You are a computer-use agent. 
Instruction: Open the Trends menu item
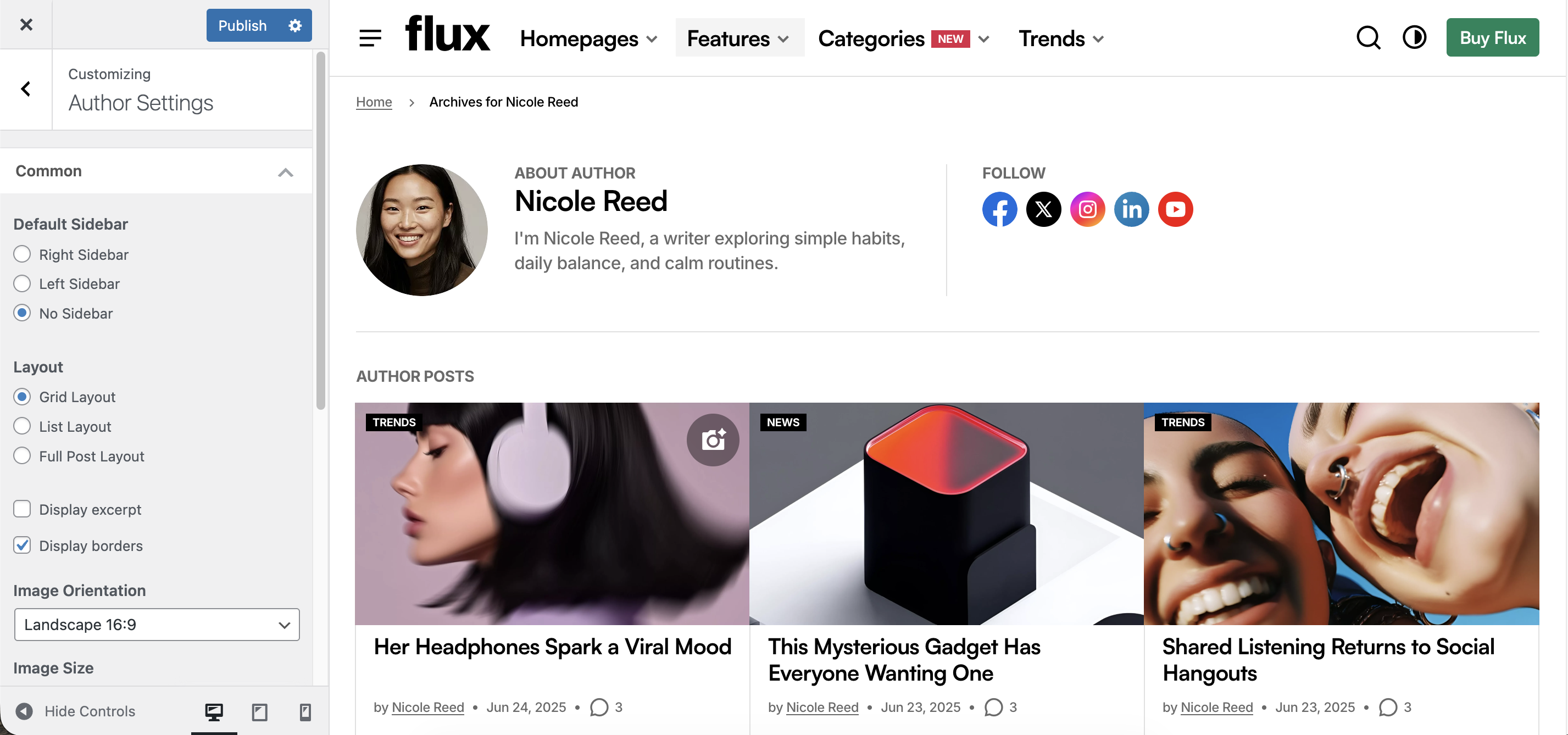click(x=1061, y=38)
